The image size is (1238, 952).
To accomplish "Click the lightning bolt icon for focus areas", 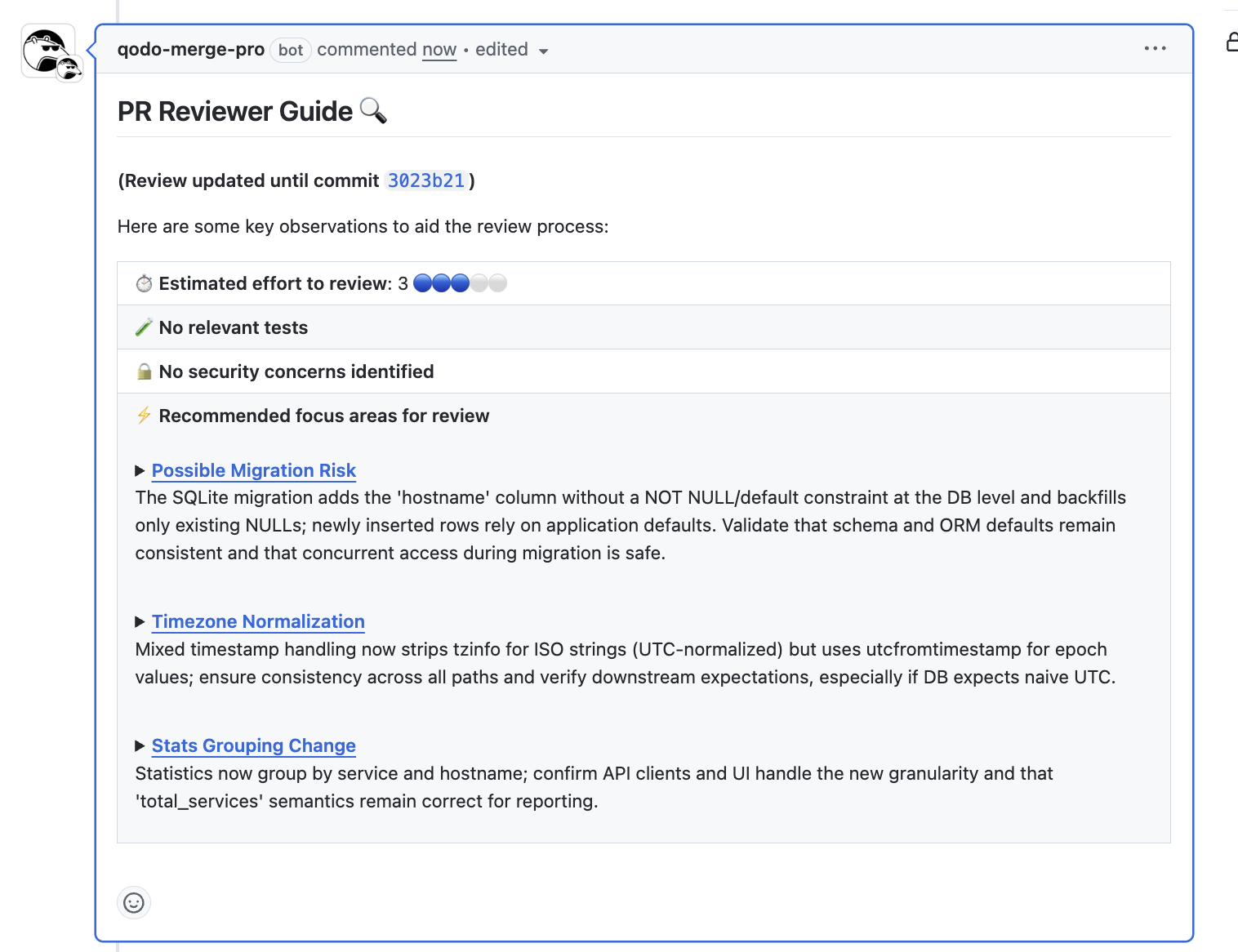I will click(144, 416).
